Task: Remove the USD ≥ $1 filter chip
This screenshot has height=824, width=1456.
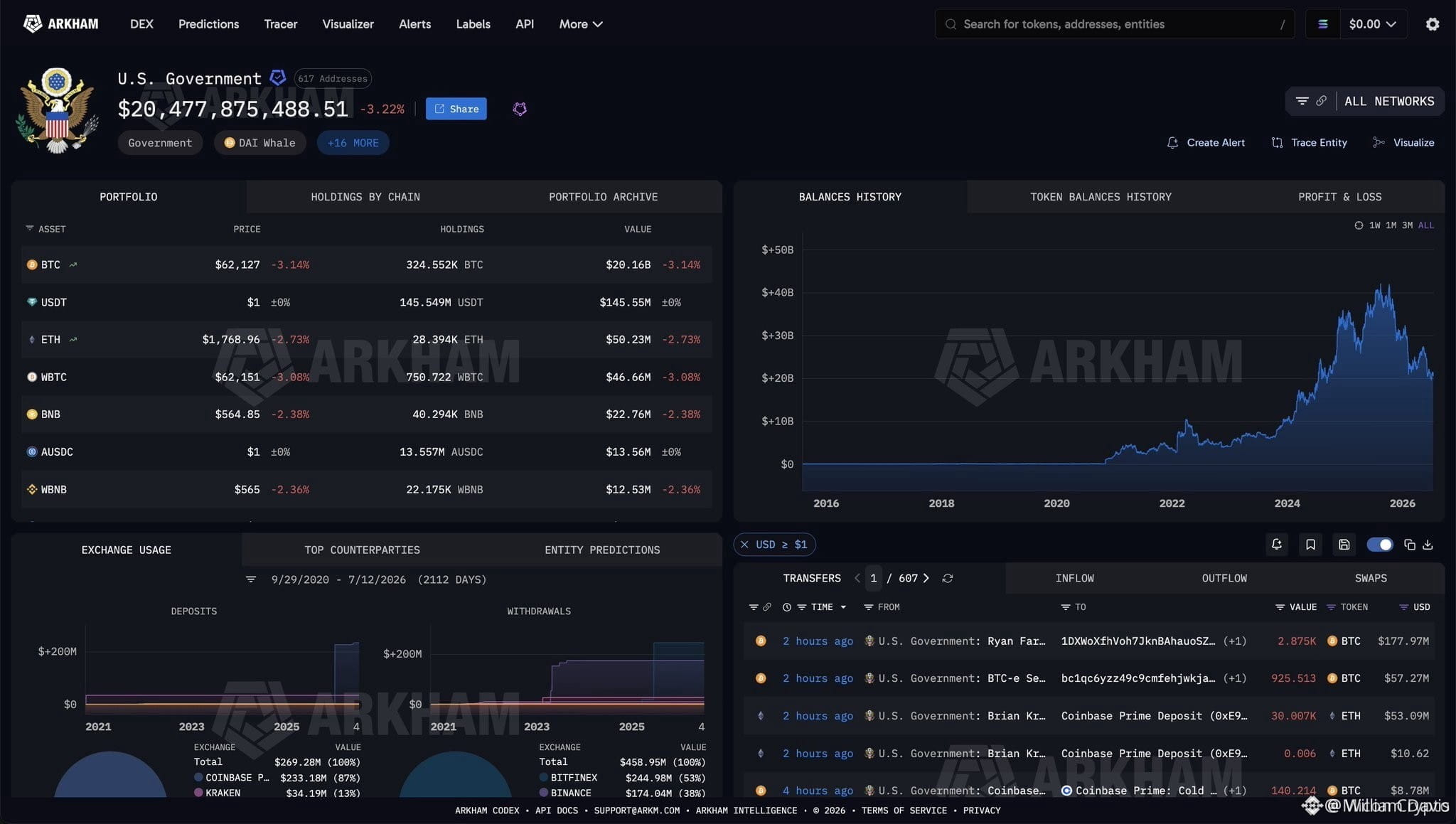Action: tap(744, 545)
